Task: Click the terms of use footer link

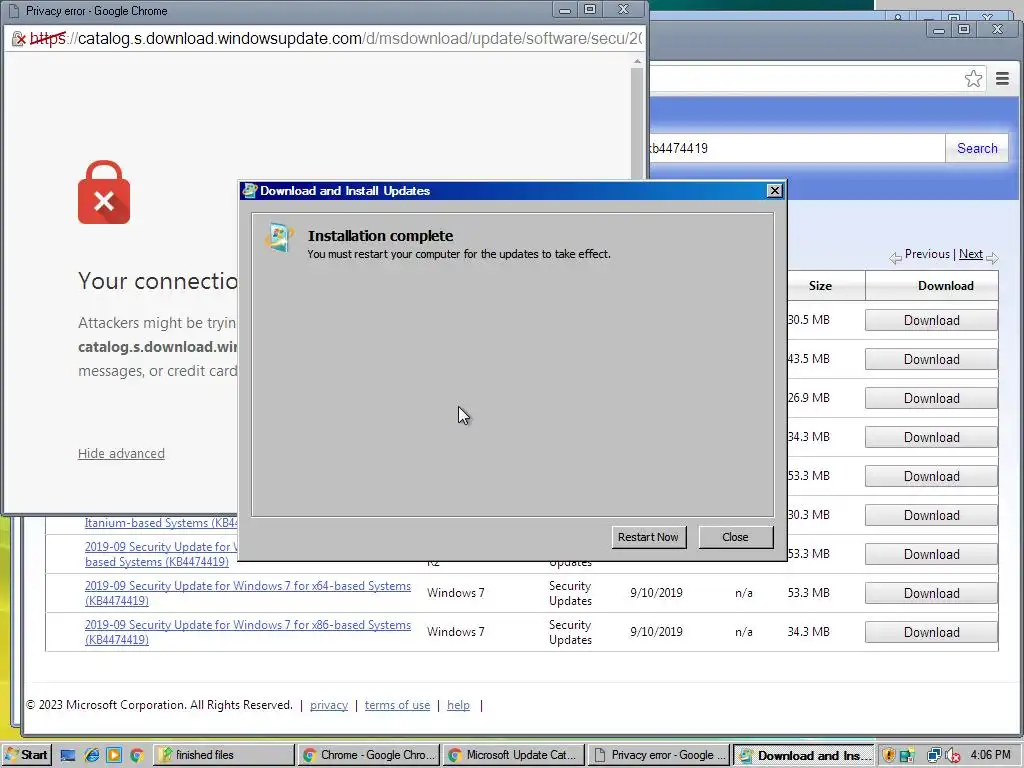Action: coord(397,705)
